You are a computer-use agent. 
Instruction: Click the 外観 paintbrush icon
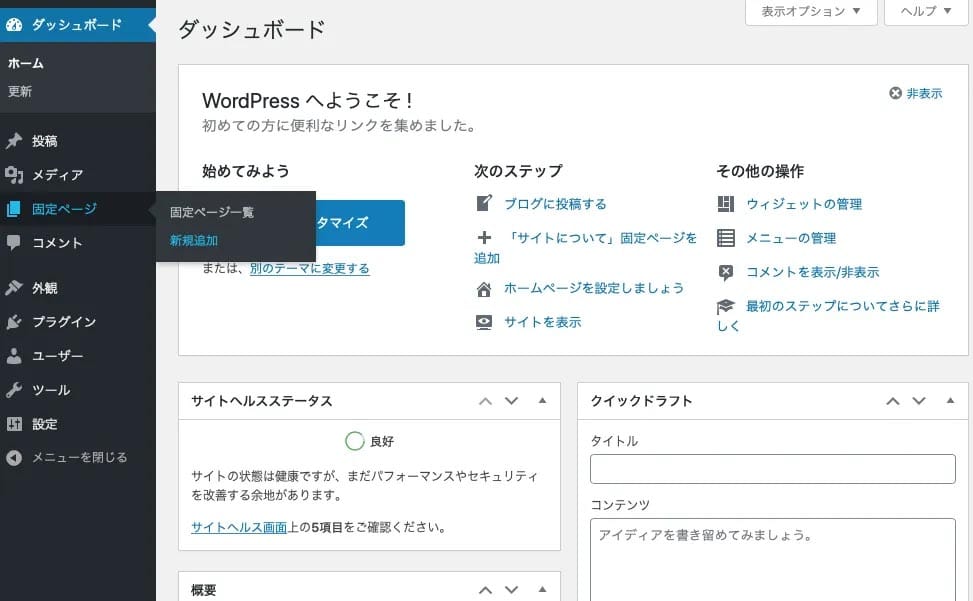[x=14, y=288]
